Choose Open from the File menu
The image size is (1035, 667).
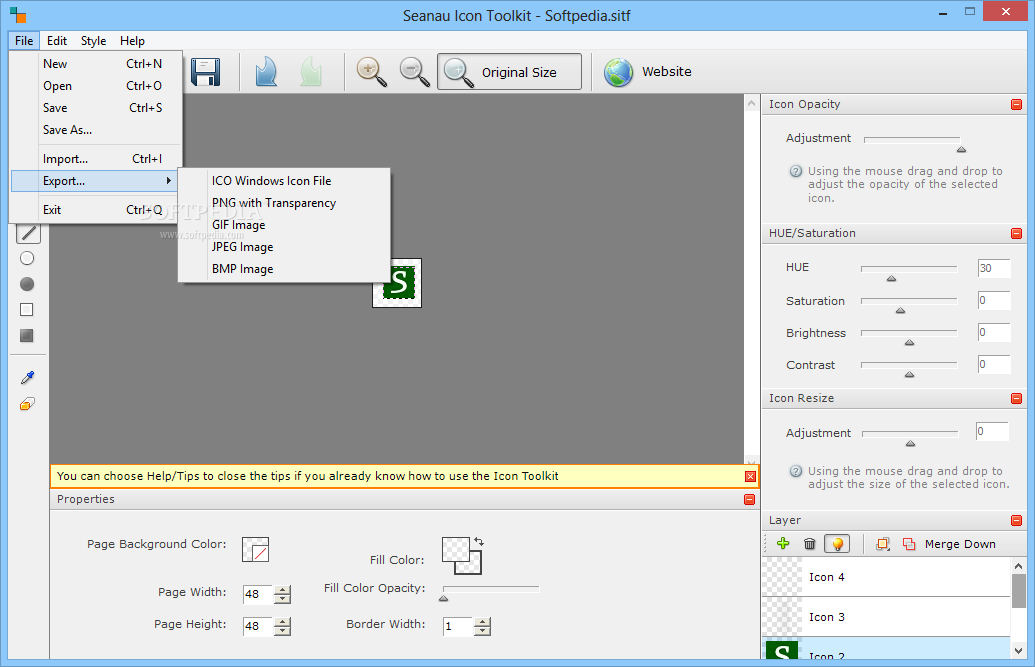click(x=96, y=86)
